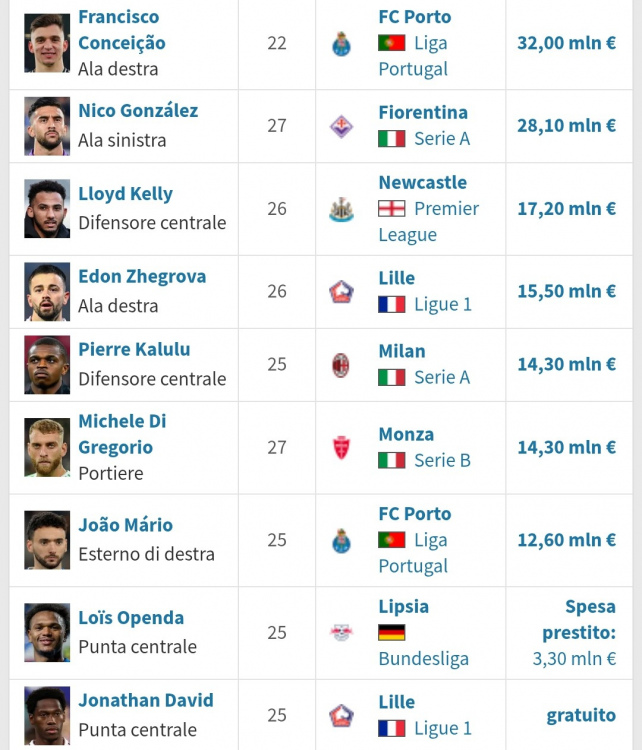Open the Serie B league link
Viewport: 642px width, 750px height.
tap(442, 461)
